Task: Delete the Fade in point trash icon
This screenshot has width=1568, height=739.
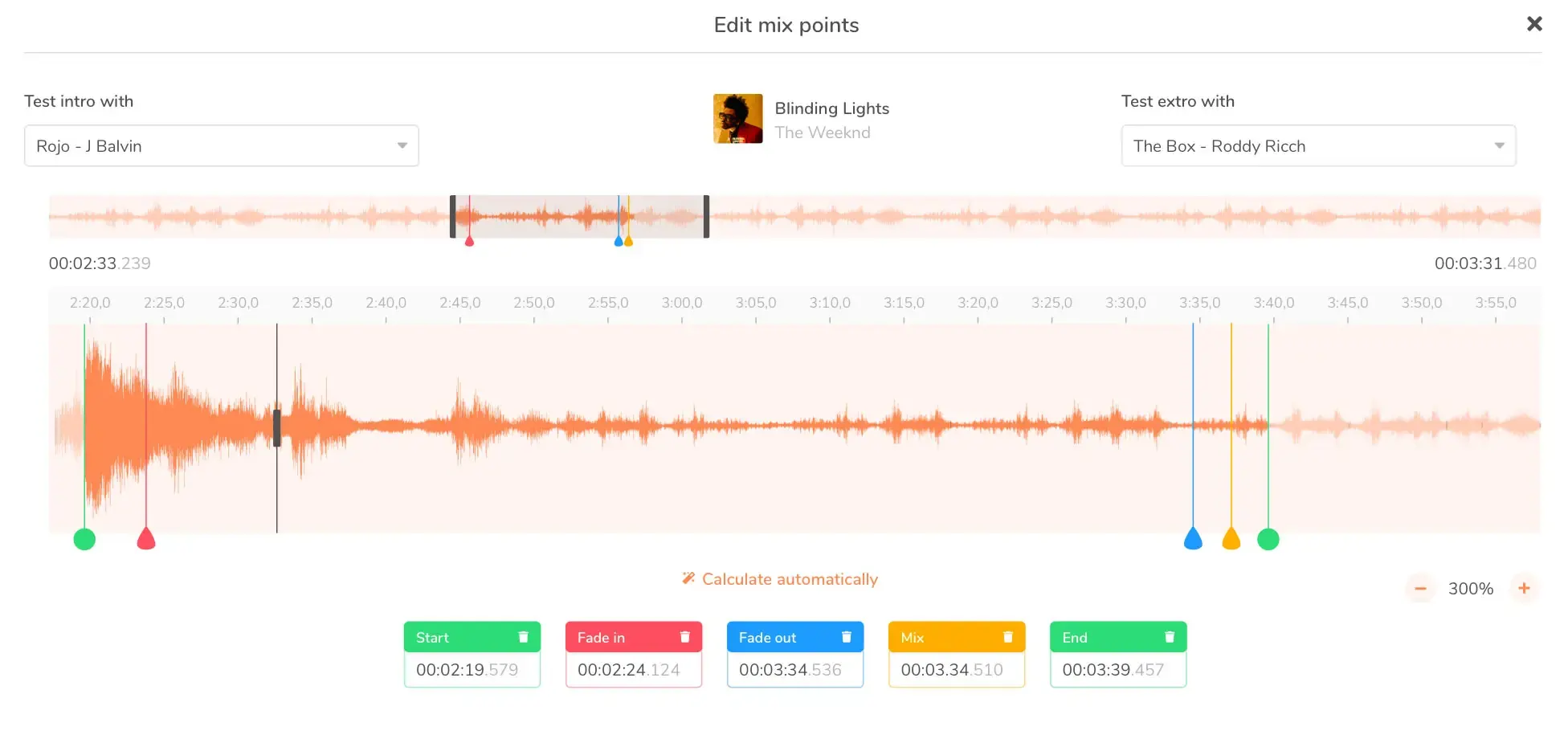Action: [x=685, y=637]
